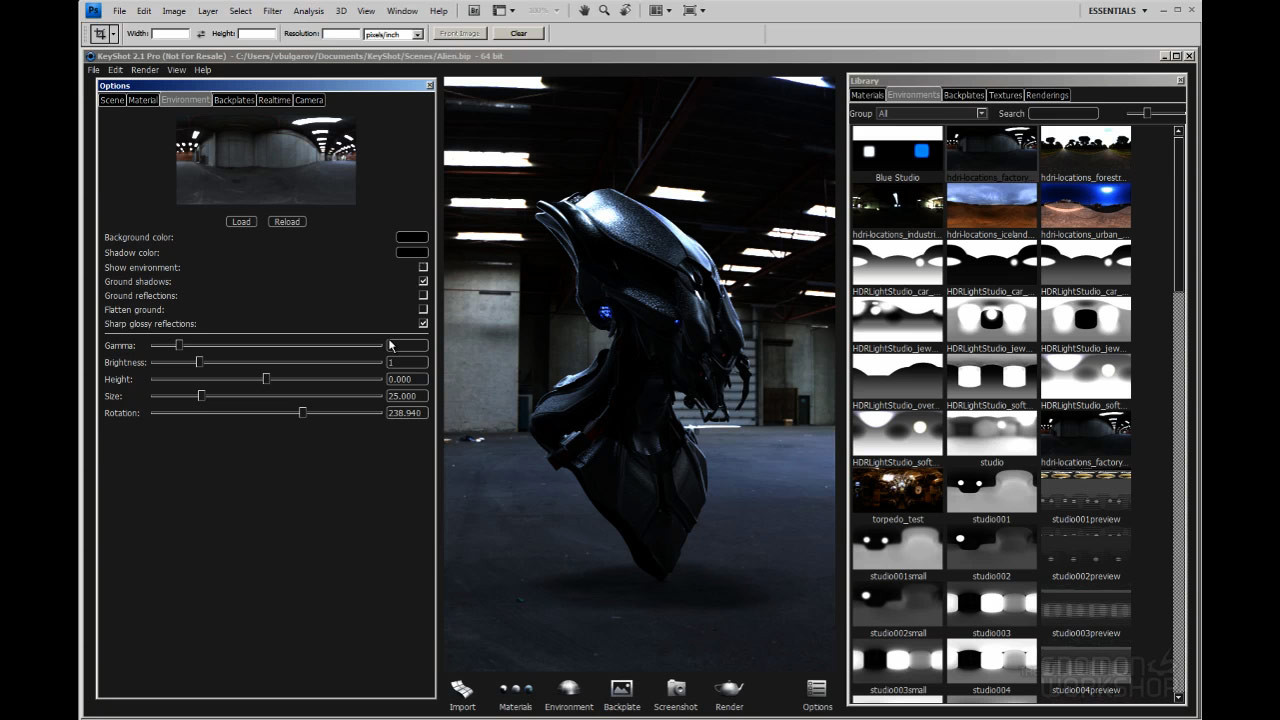Click the Rotation slider handle
The height and width of the screenshot is (720, 1280).
[302, 412]
